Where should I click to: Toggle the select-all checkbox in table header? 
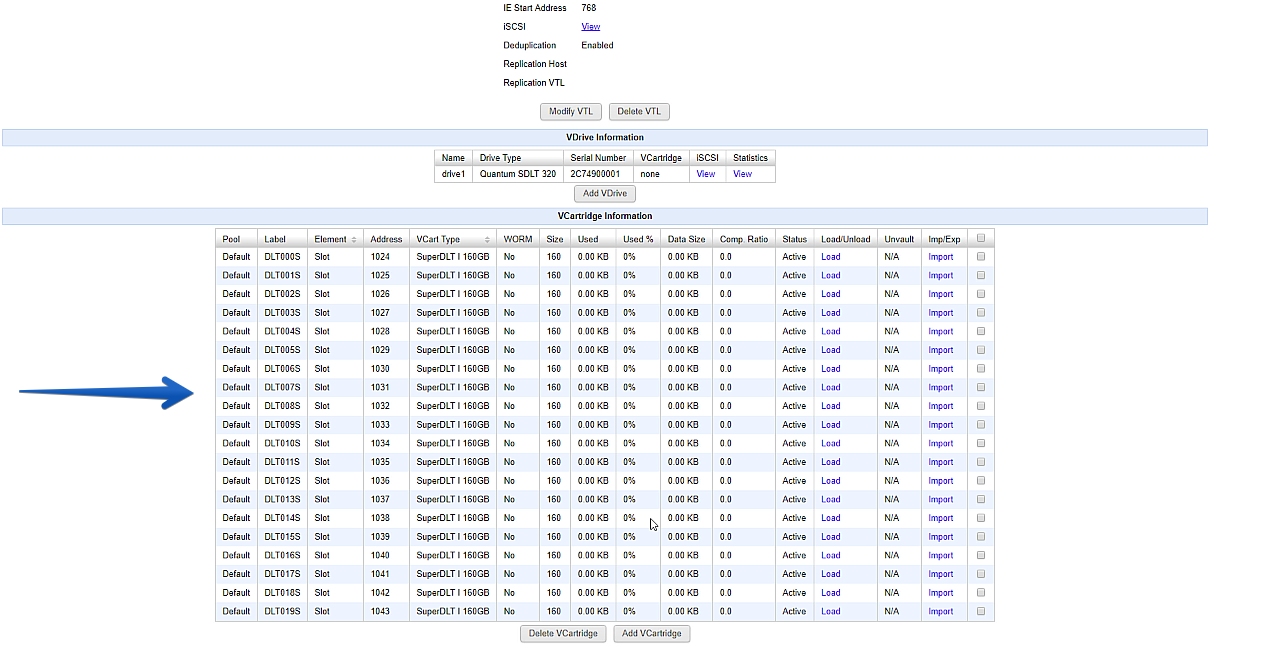981,238
